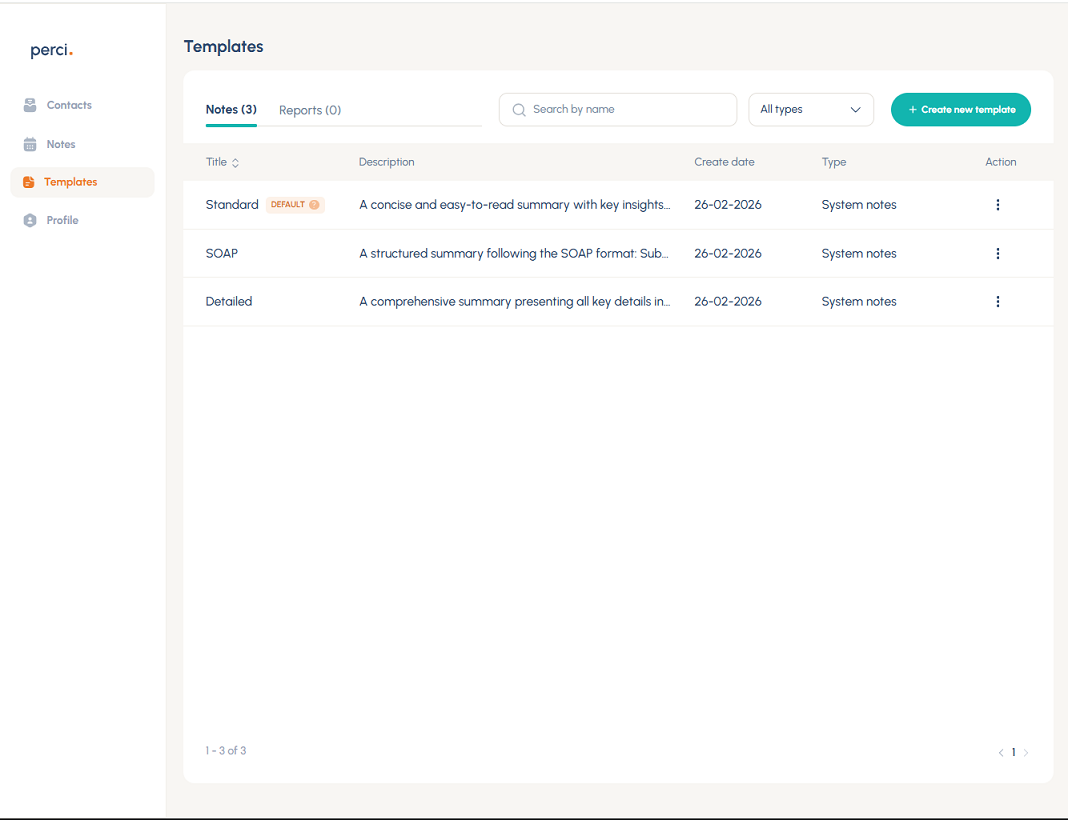Go to the previous page arrow

(x=1001, y=753)
